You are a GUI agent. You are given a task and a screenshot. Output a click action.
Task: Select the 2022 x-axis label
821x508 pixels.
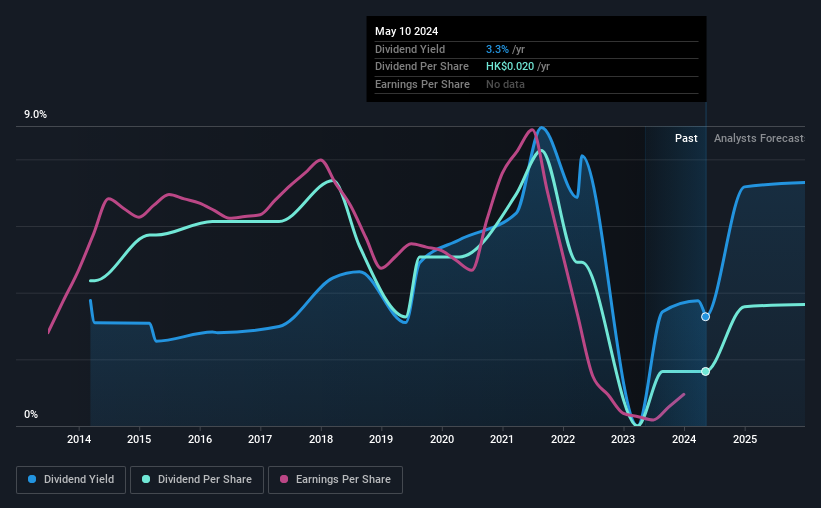click(563, 439)
